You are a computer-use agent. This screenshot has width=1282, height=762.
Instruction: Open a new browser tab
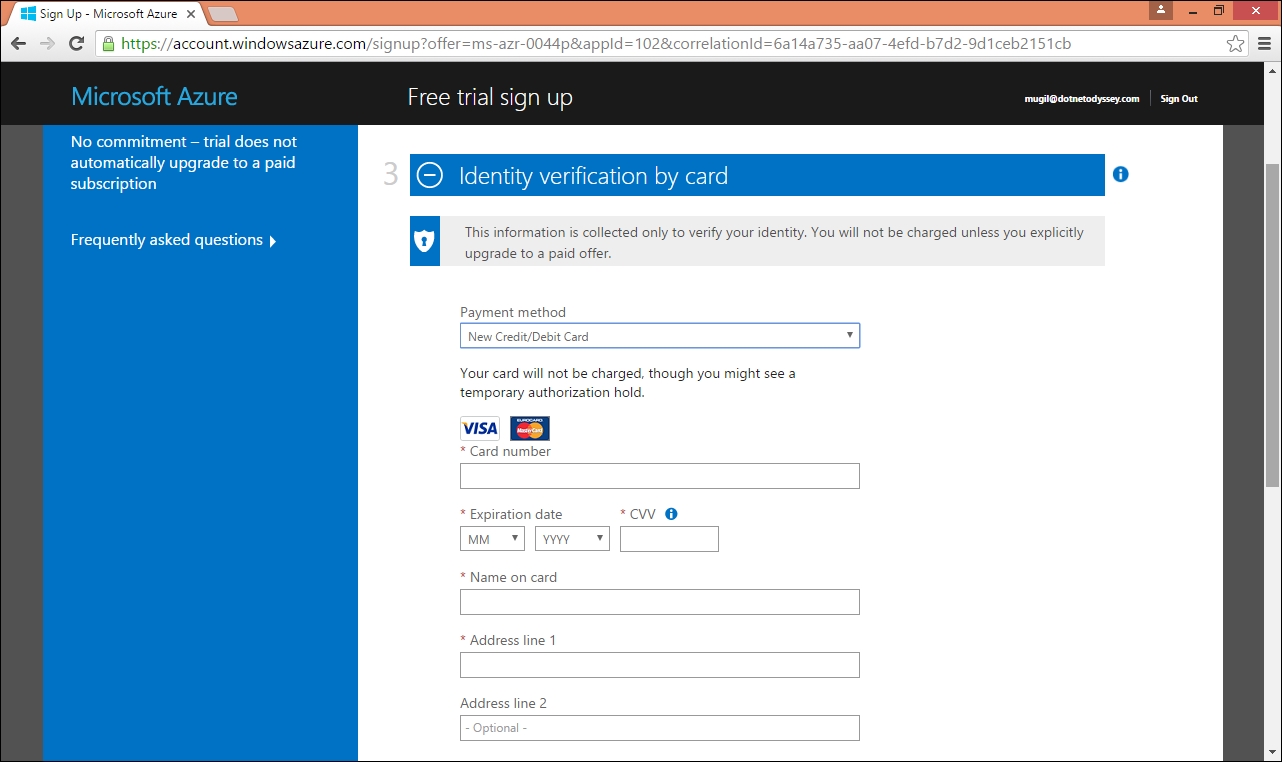click(223, 14)
